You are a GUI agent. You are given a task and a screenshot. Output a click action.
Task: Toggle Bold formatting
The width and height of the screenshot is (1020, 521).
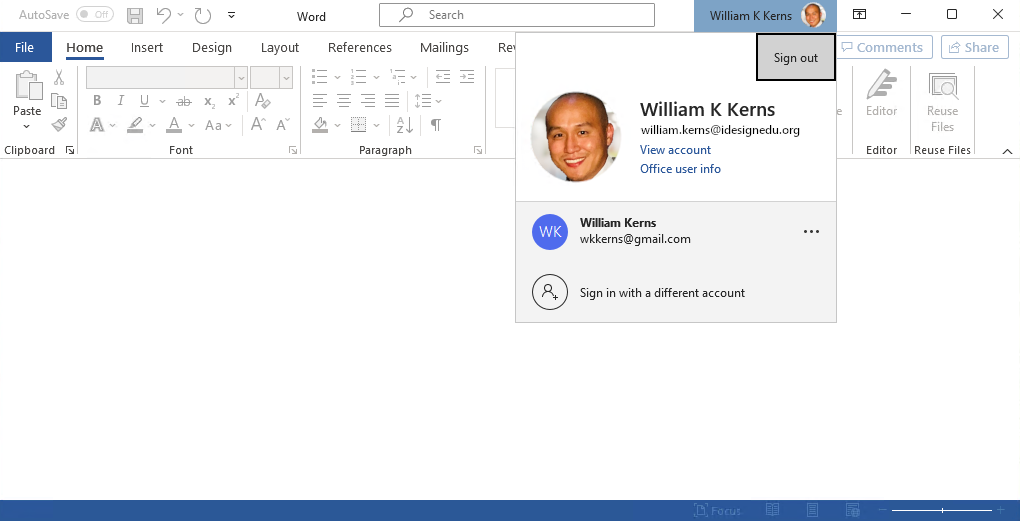pyautogui.click(x=97, y=101)
